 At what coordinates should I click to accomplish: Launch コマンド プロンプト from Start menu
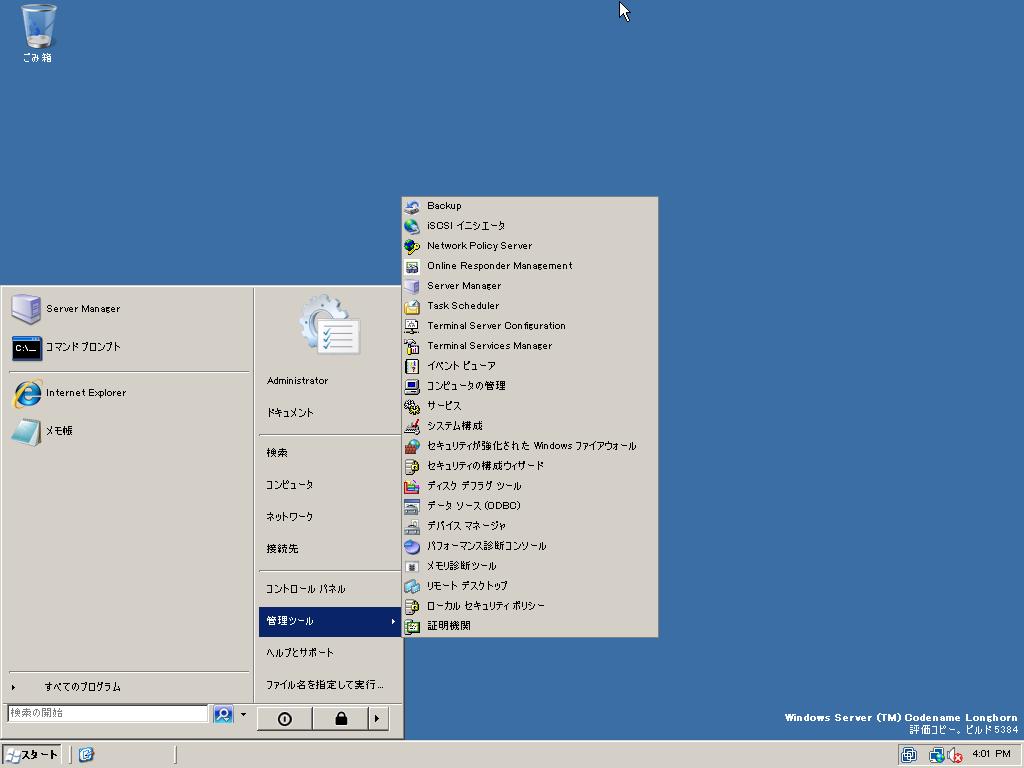pyautogui.click(x=129, y=347)
